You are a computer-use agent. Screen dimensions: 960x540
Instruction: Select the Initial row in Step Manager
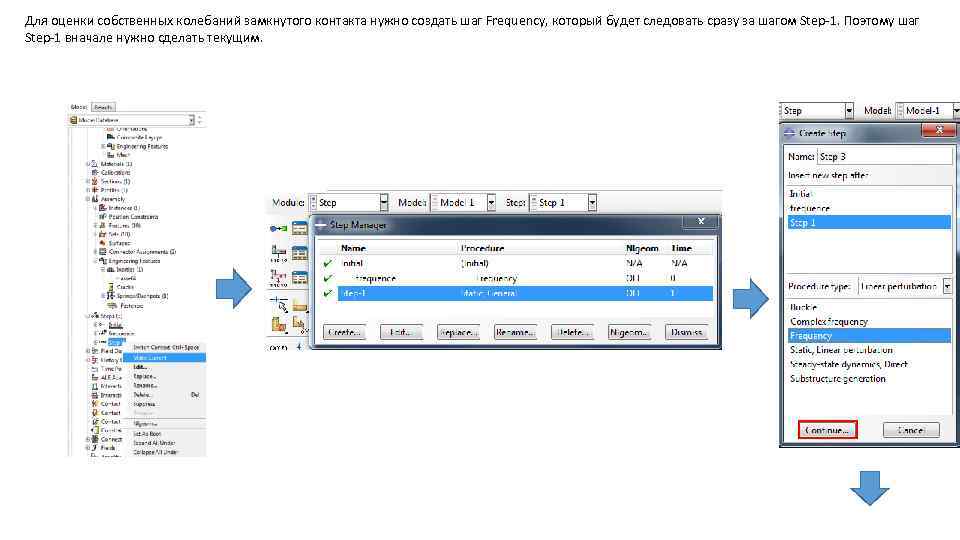(x=525, y=263)
